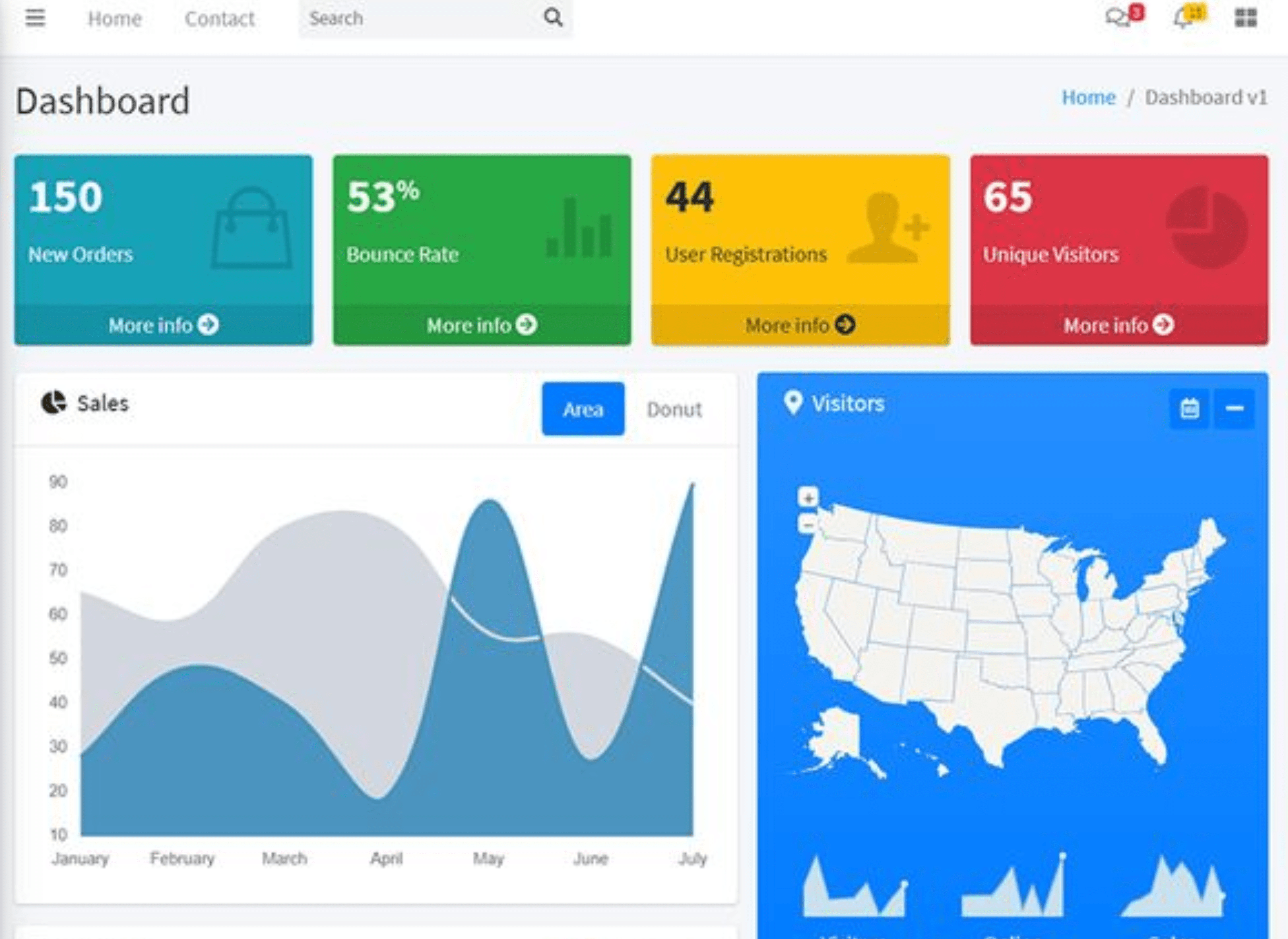Toggle the hamburger sidebar menu icon

point(35,18)
